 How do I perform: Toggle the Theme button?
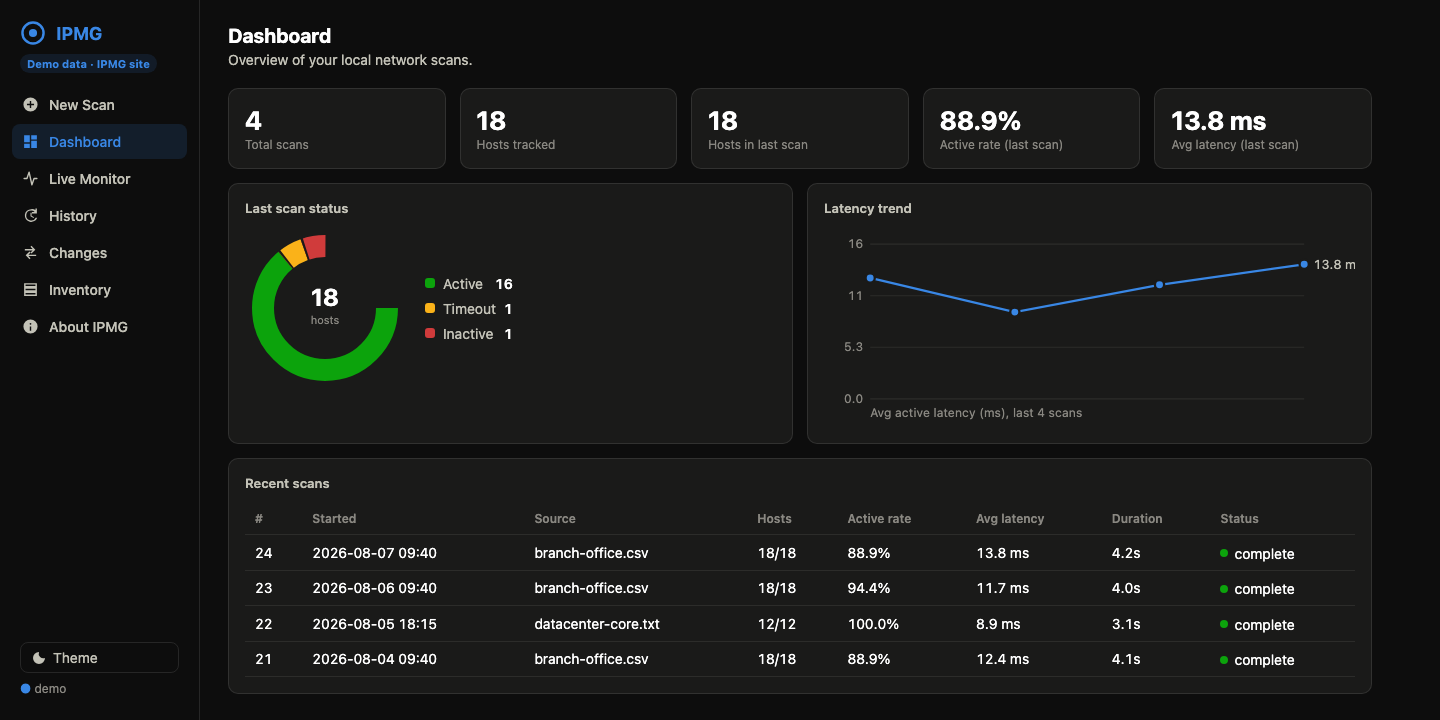[99, 658]
